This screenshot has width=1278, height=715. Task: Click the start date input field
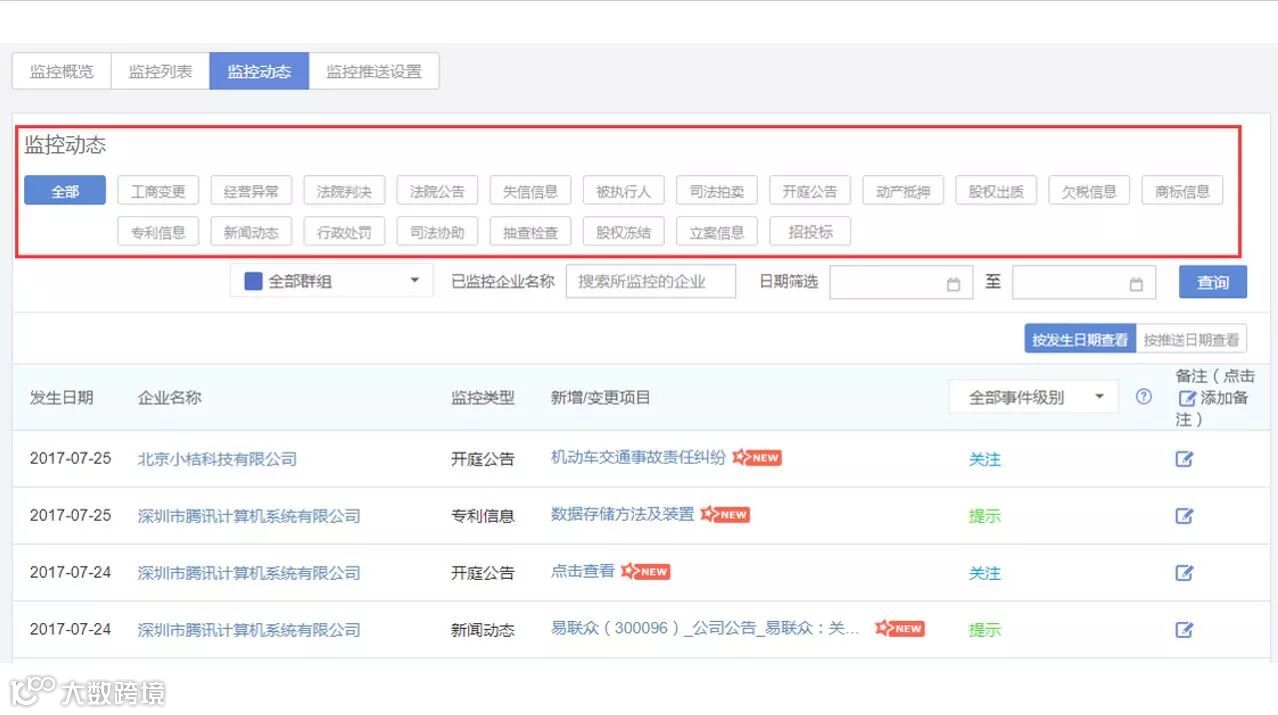coord(901,283)
